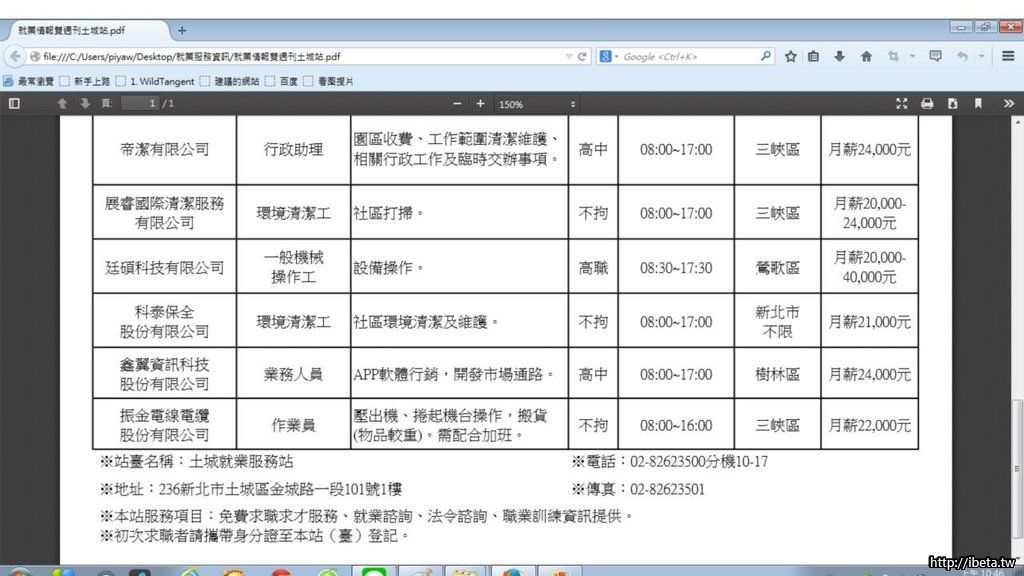This screenshot has height=576, width=1024.
Task: Open a new browser tab
Action: coord(182,31)
